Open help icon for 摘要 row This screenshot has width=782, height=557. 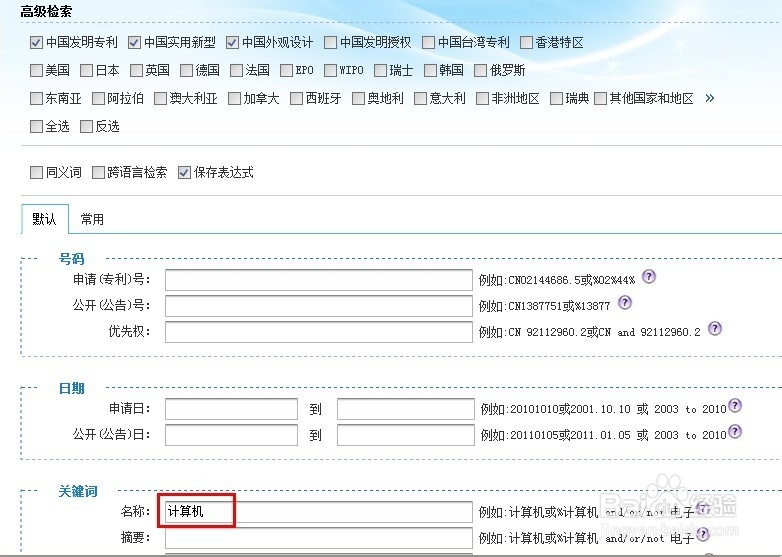point(703,535)
